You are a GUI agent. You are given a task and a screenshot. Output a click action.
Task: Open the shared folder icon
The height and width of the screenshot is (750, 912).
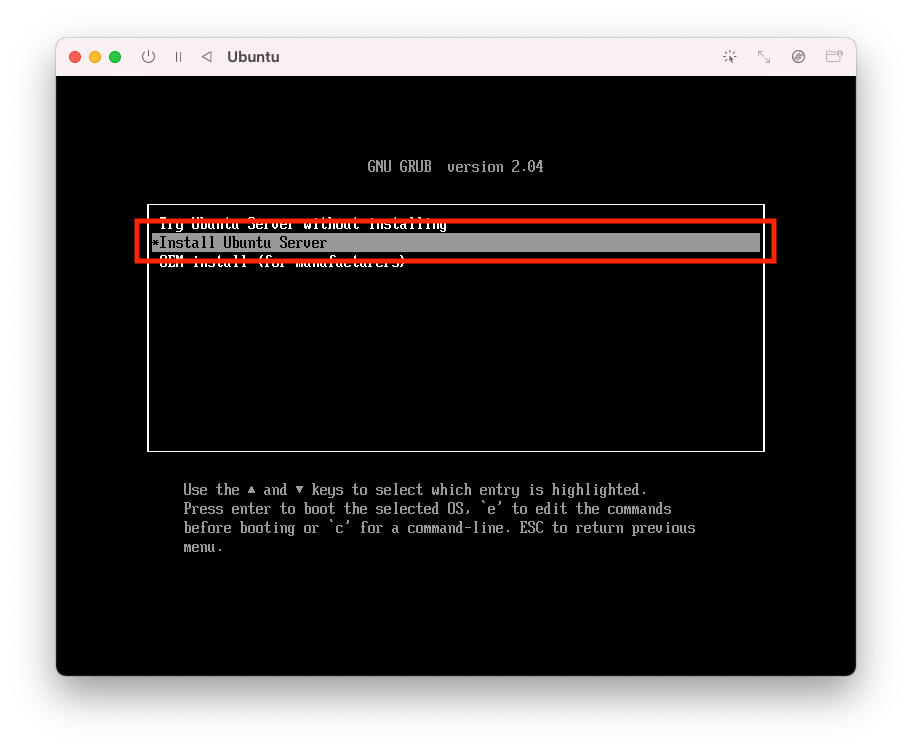tap(834, 56)
